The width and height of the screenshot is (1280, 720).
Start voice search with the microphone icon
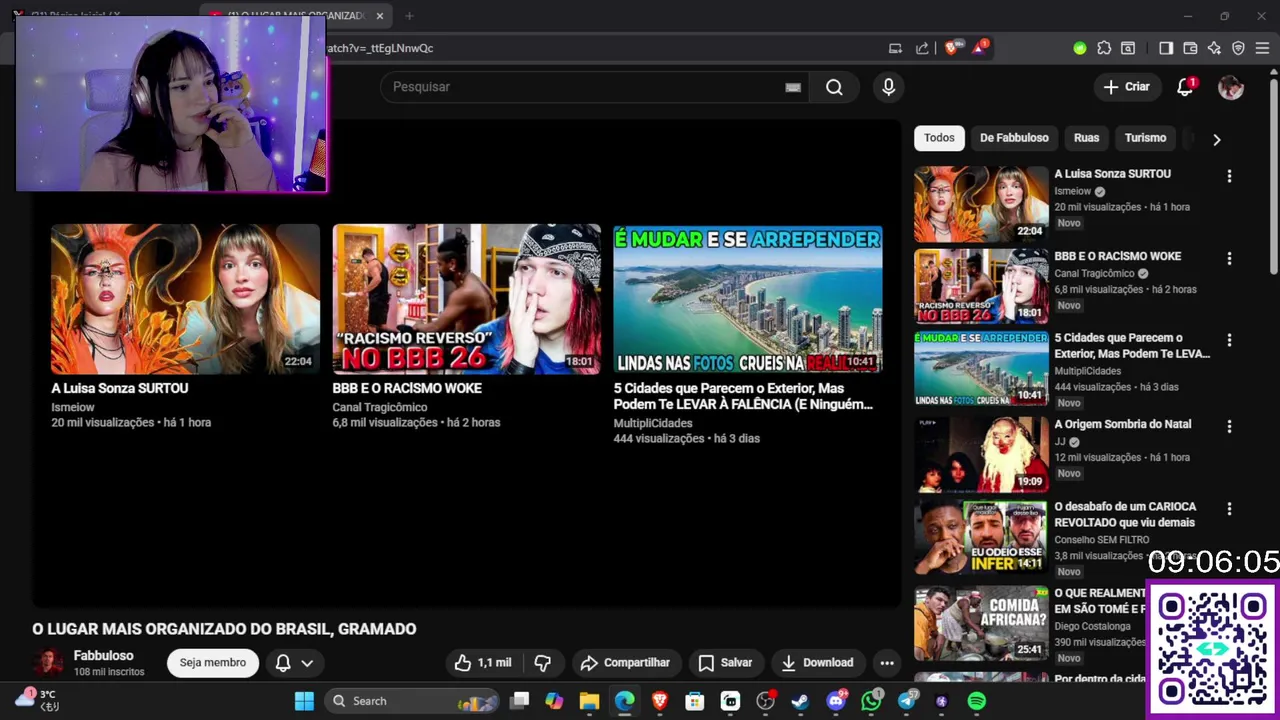point(888,87)
